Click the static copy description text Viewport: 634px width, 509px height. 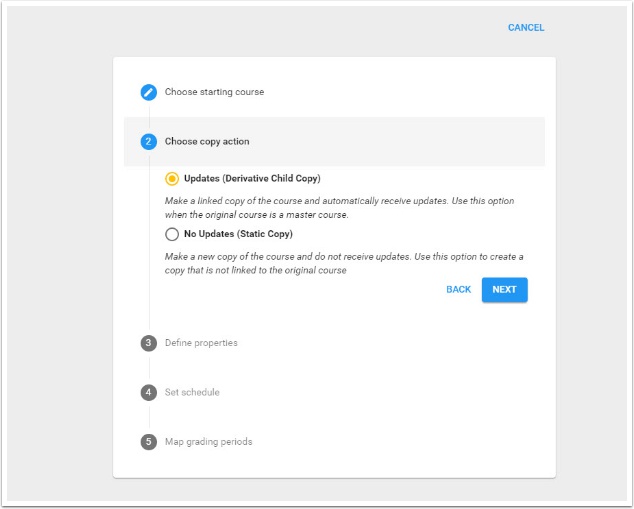[344, 263]
